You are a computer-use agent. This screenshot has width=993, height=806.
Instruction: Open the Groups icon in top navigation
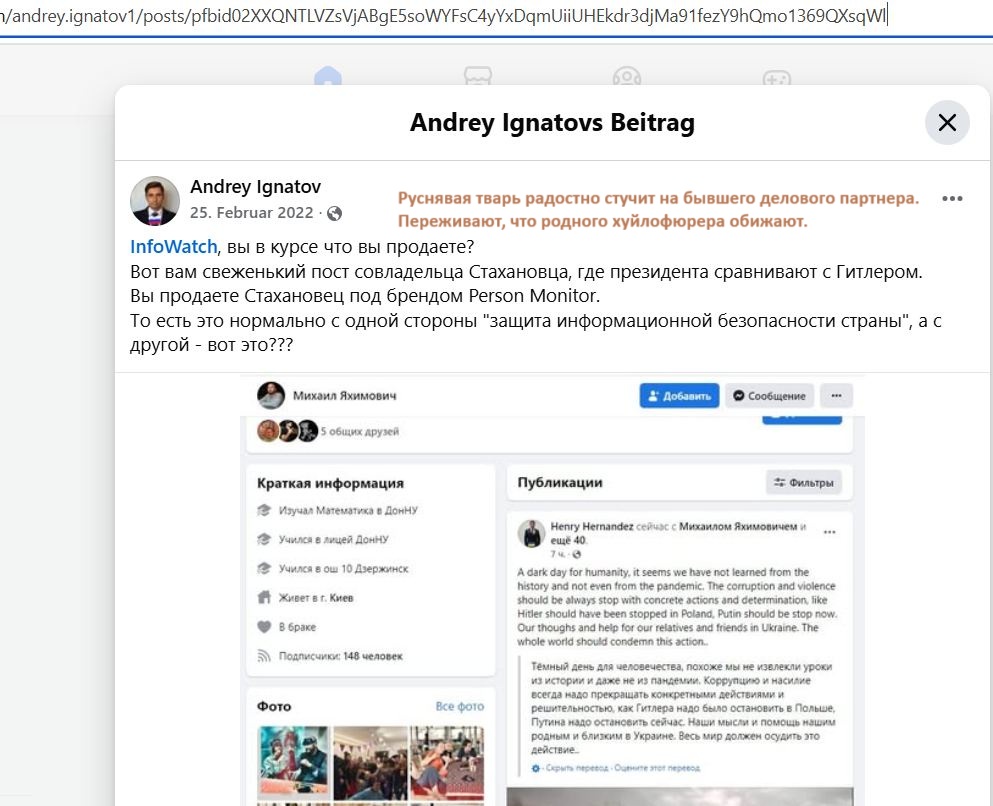pyautogui.click(x=627, y=76)
